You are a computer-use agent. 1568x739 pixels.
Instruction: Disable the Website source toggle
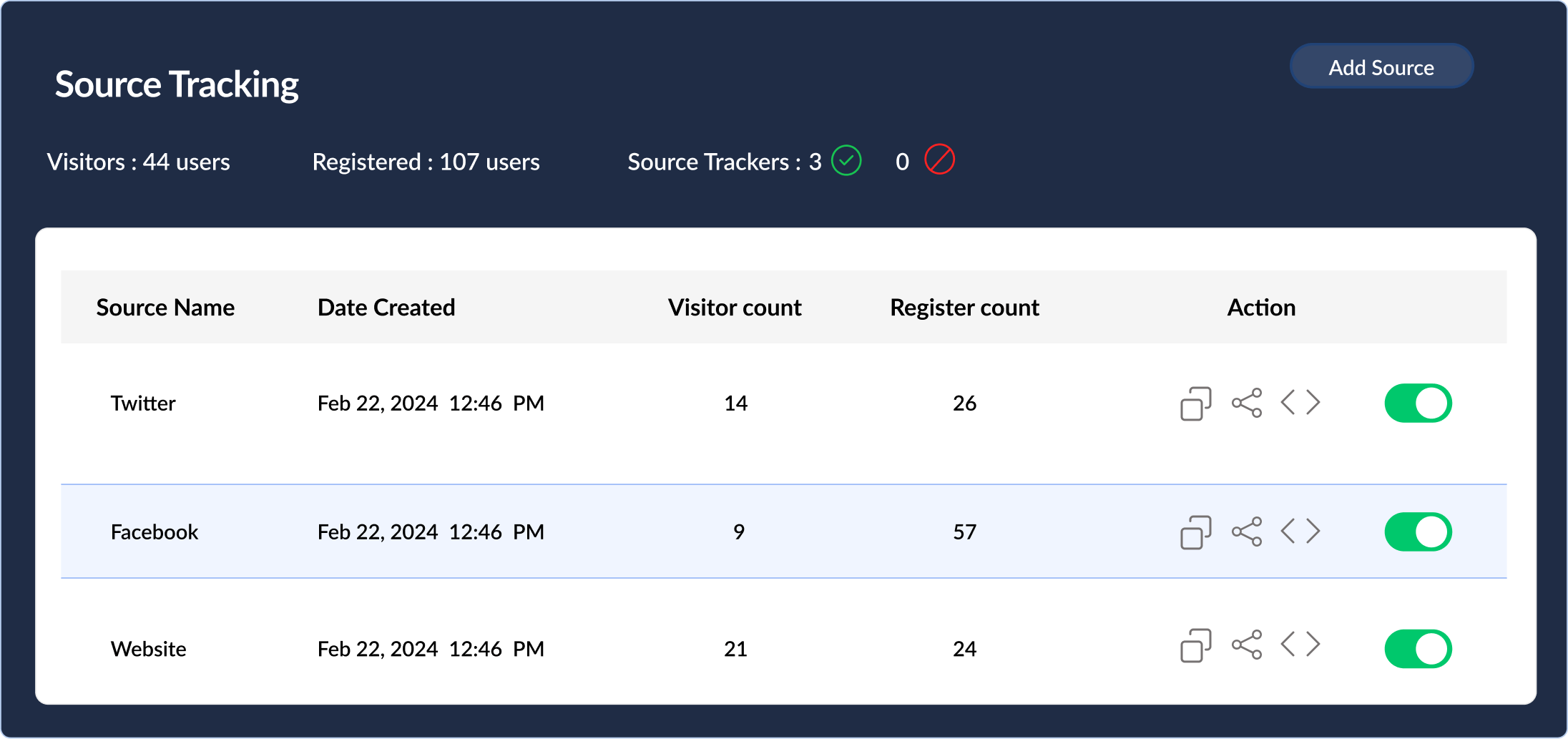point(1418,647)
